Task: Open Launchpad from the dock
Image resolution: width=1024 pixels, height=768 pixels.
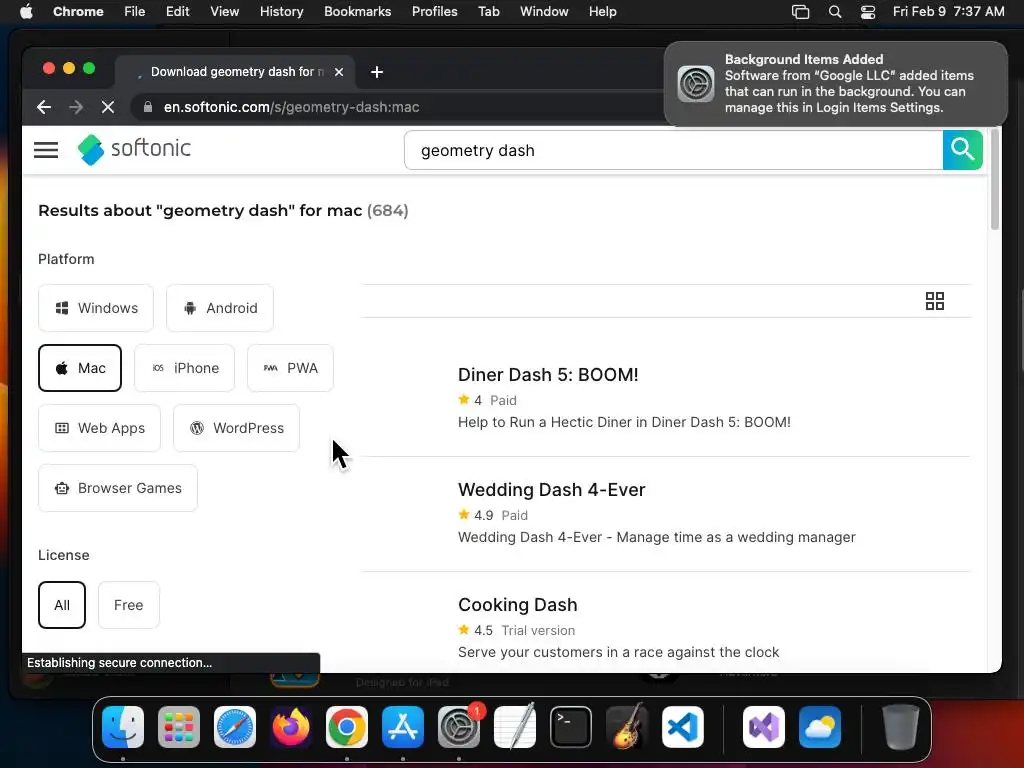Action: (x=179, y=727)
